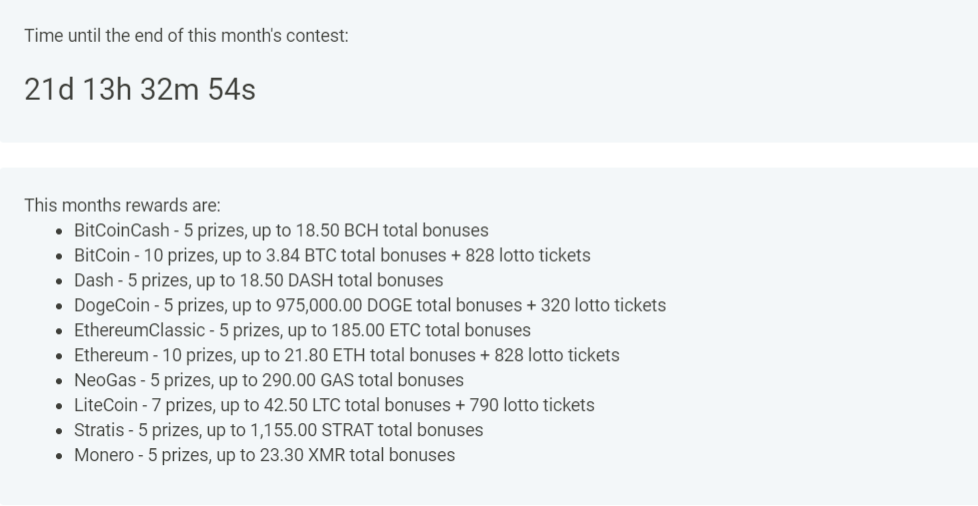Click the LiteCoin 42.50 LTC entry

pyautogui.click(x=334, y=405)
